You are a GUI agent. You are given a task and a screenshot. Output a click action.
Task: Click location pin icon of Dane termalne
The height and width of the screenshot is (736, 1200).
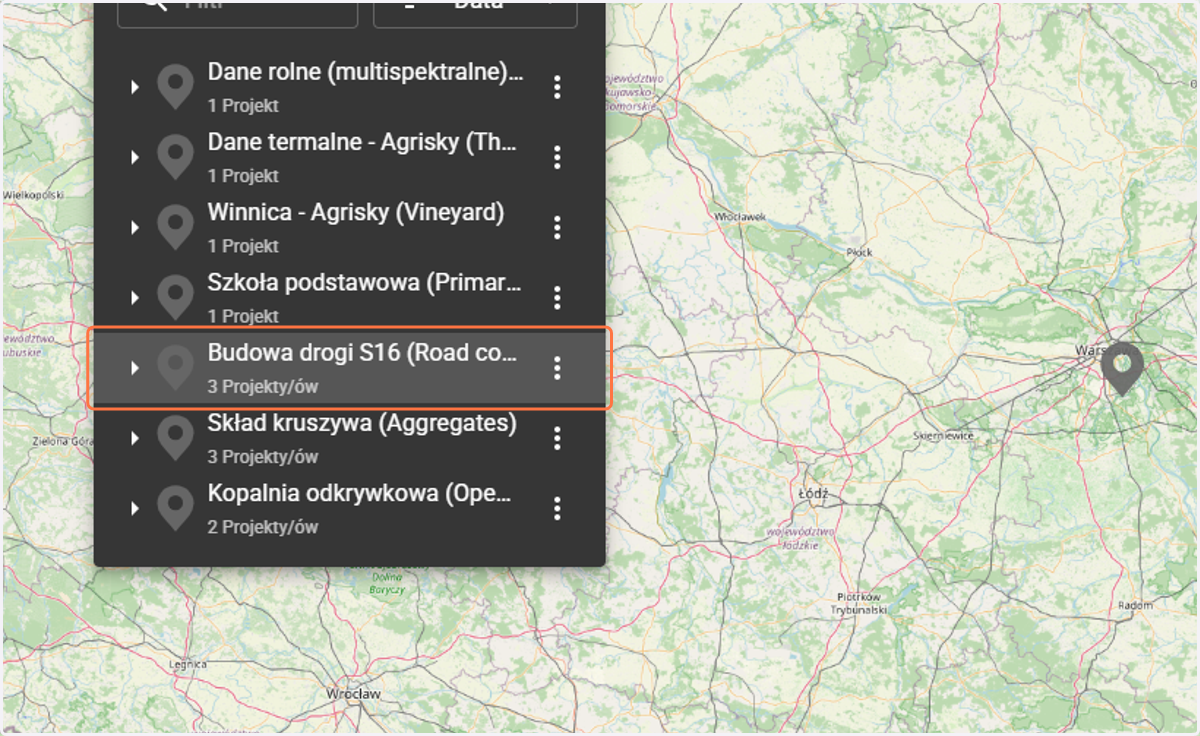176,157
